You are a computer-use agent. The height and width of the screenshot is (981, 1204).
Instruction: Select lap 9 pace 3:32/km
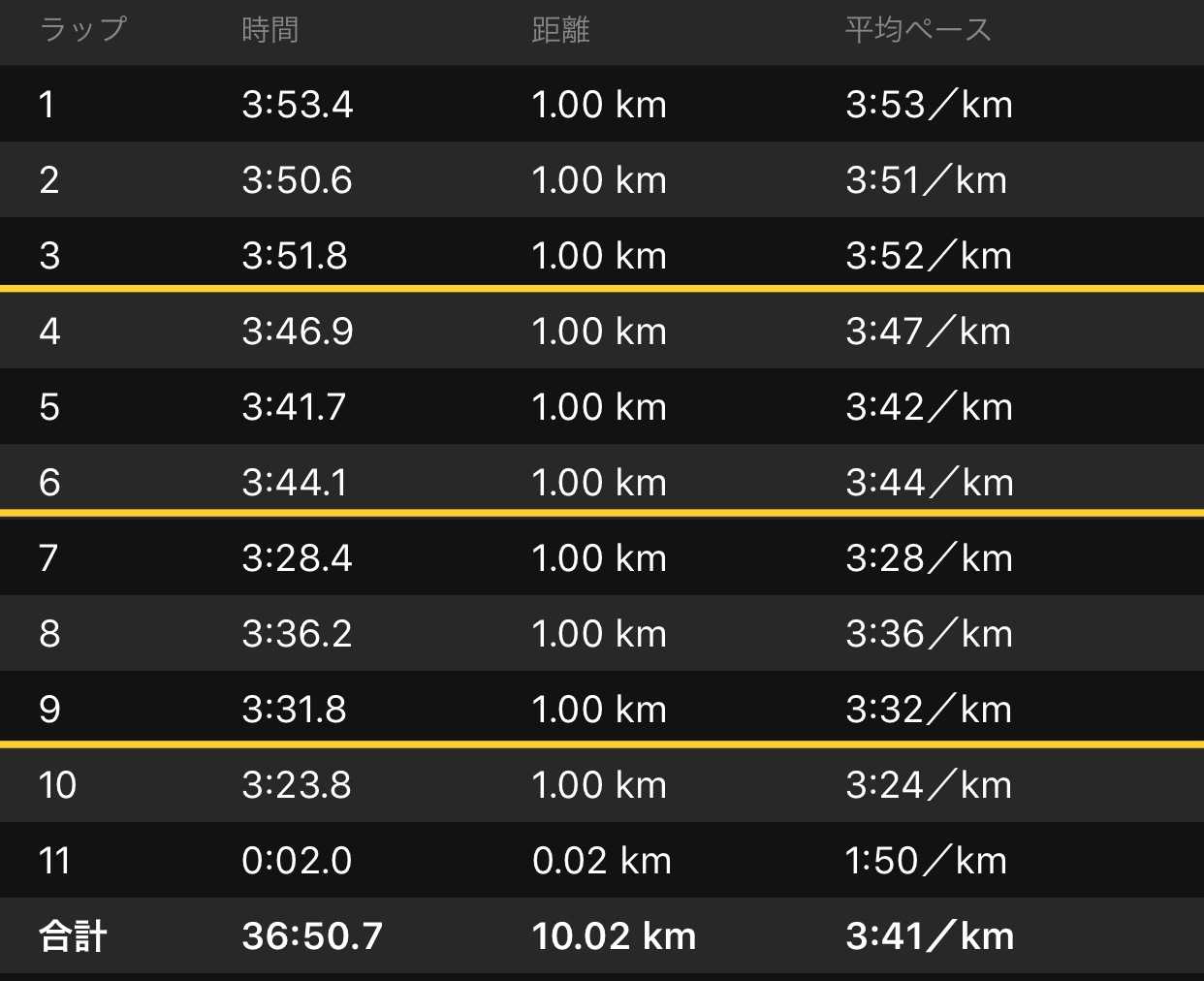coord(929,710)
